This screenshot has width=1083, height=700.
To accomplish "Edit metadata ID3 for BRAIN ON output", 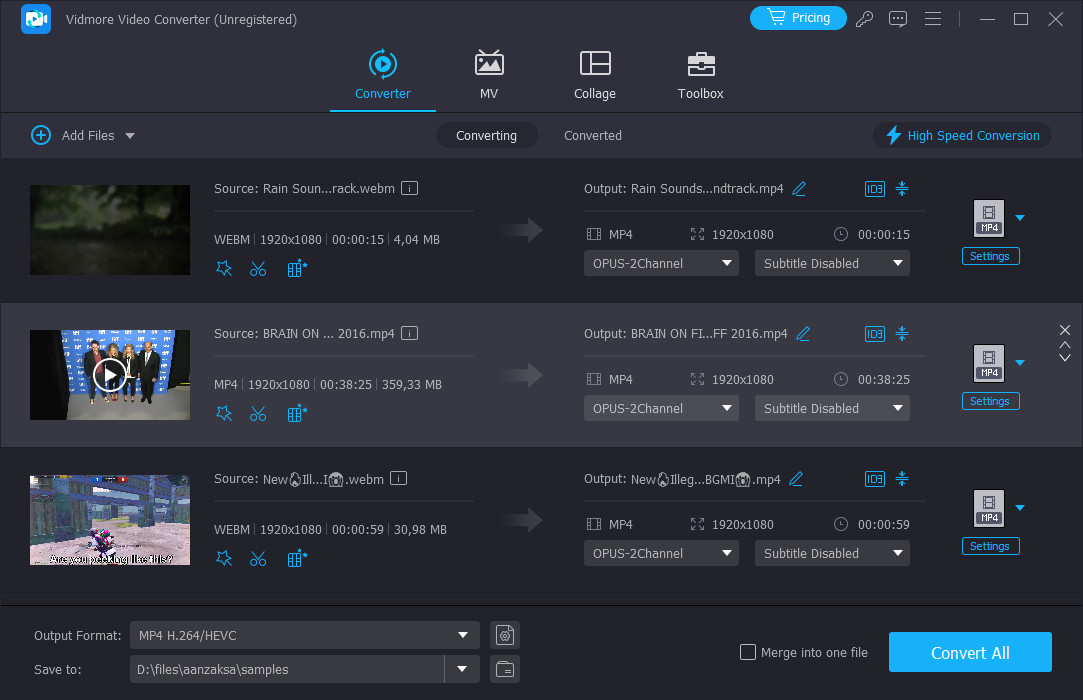I will pos(874,334).
